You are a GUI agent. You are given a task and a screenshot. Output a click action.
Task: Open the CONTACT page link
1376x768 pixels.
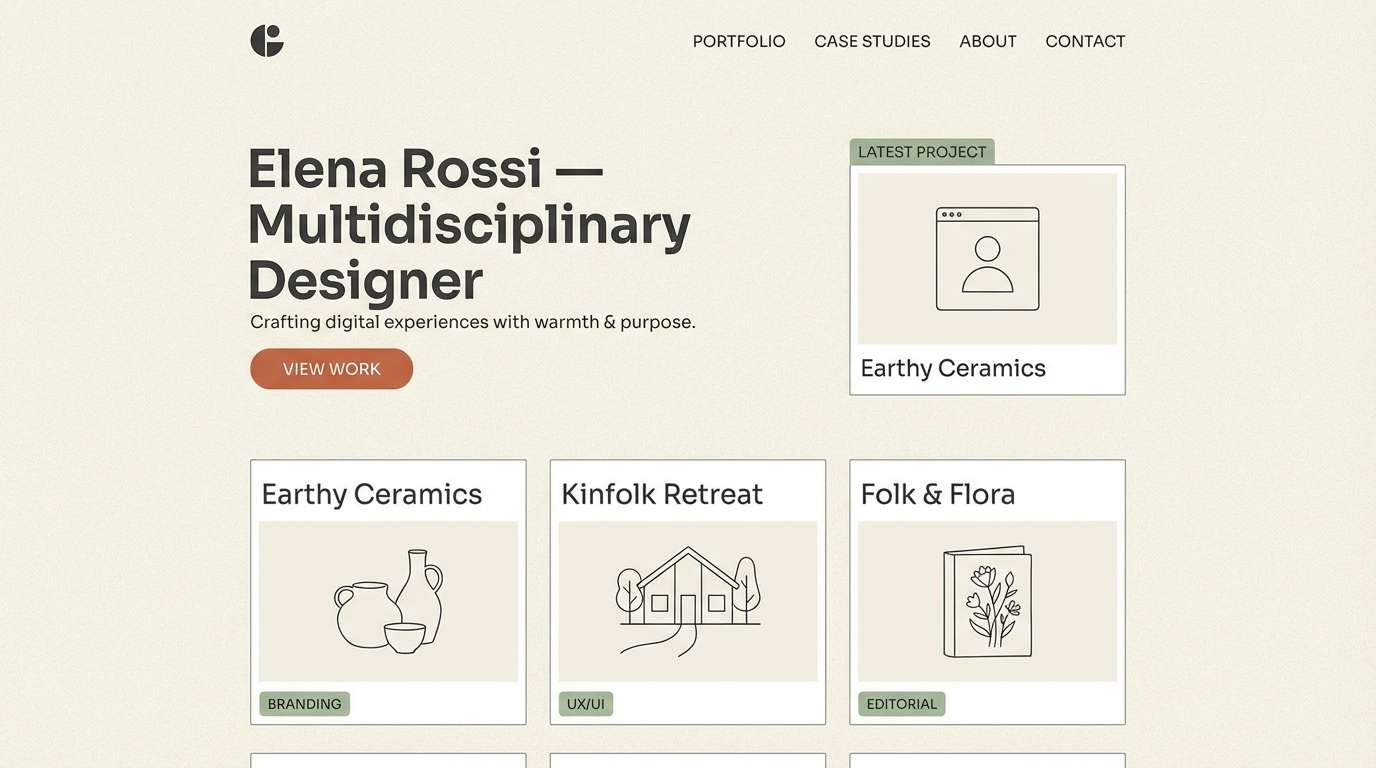point(1085,41)
